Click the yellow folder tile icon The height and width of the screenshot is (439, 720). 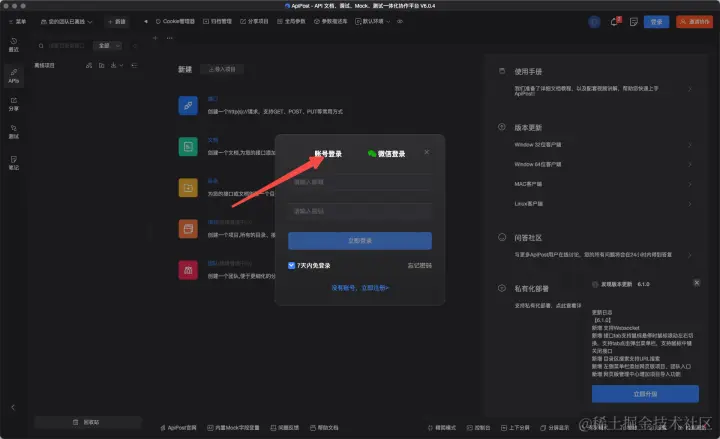[x=188, y=188]
